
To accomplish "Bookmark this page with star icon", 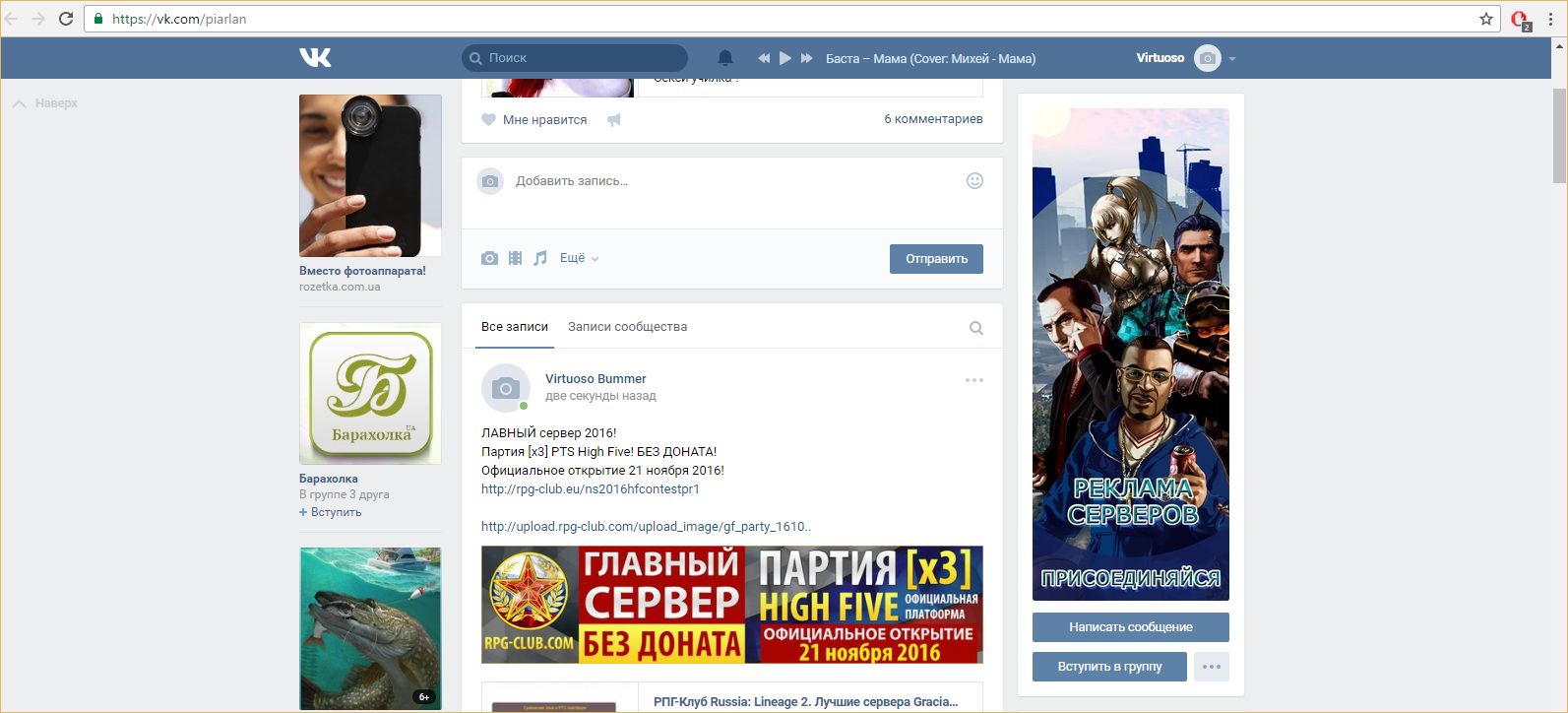I will tap(1486, 19).
